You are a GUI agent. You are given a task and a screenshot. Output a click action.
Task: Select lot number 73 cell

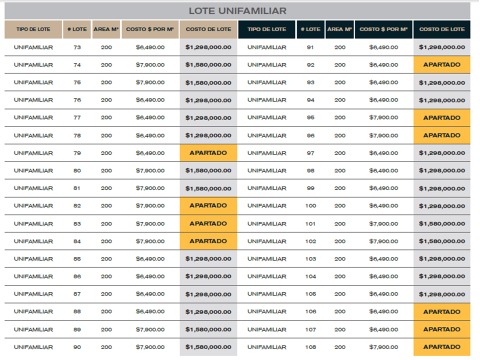77,47
